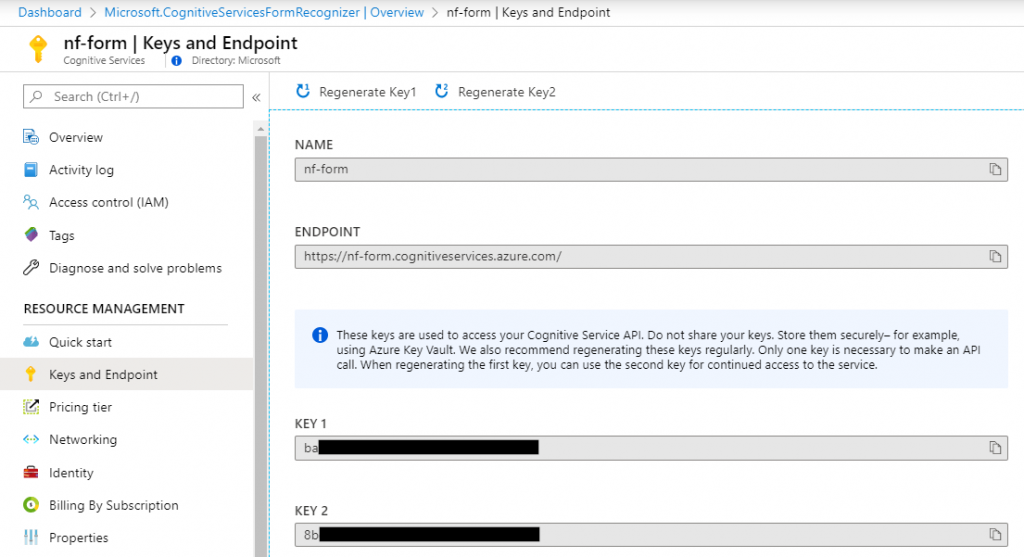Click the sidebar vertical scrollbar track

(261, 346)
